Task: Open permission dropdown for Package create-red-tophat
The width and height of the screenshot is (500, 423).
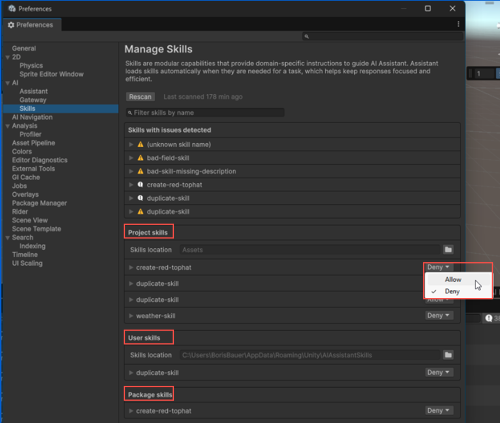Action: [x=439, y=411]
